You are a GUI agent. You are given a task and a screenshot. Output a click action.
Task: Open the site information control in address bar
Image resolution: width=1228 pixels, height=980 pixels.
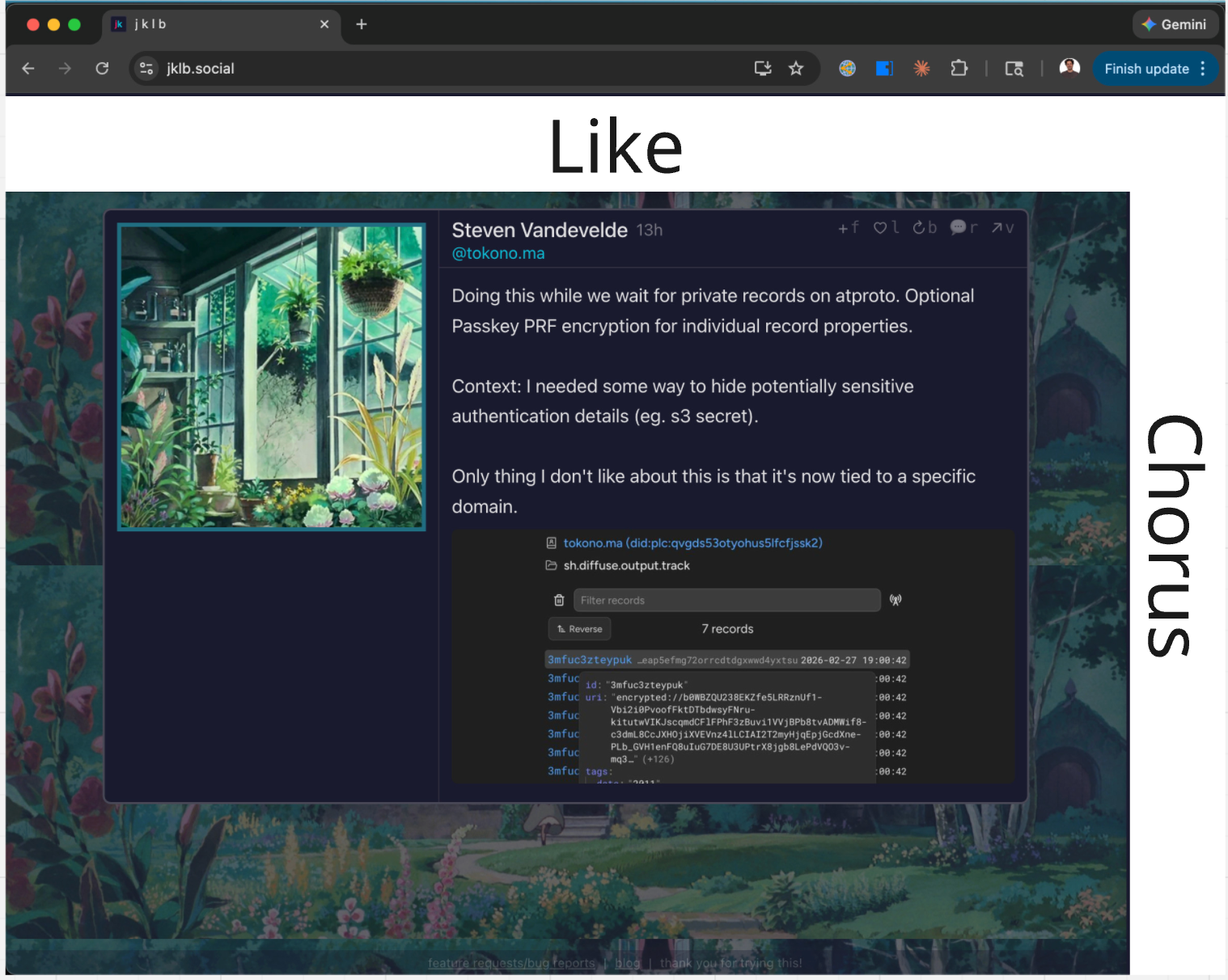(x=146, y=69)
